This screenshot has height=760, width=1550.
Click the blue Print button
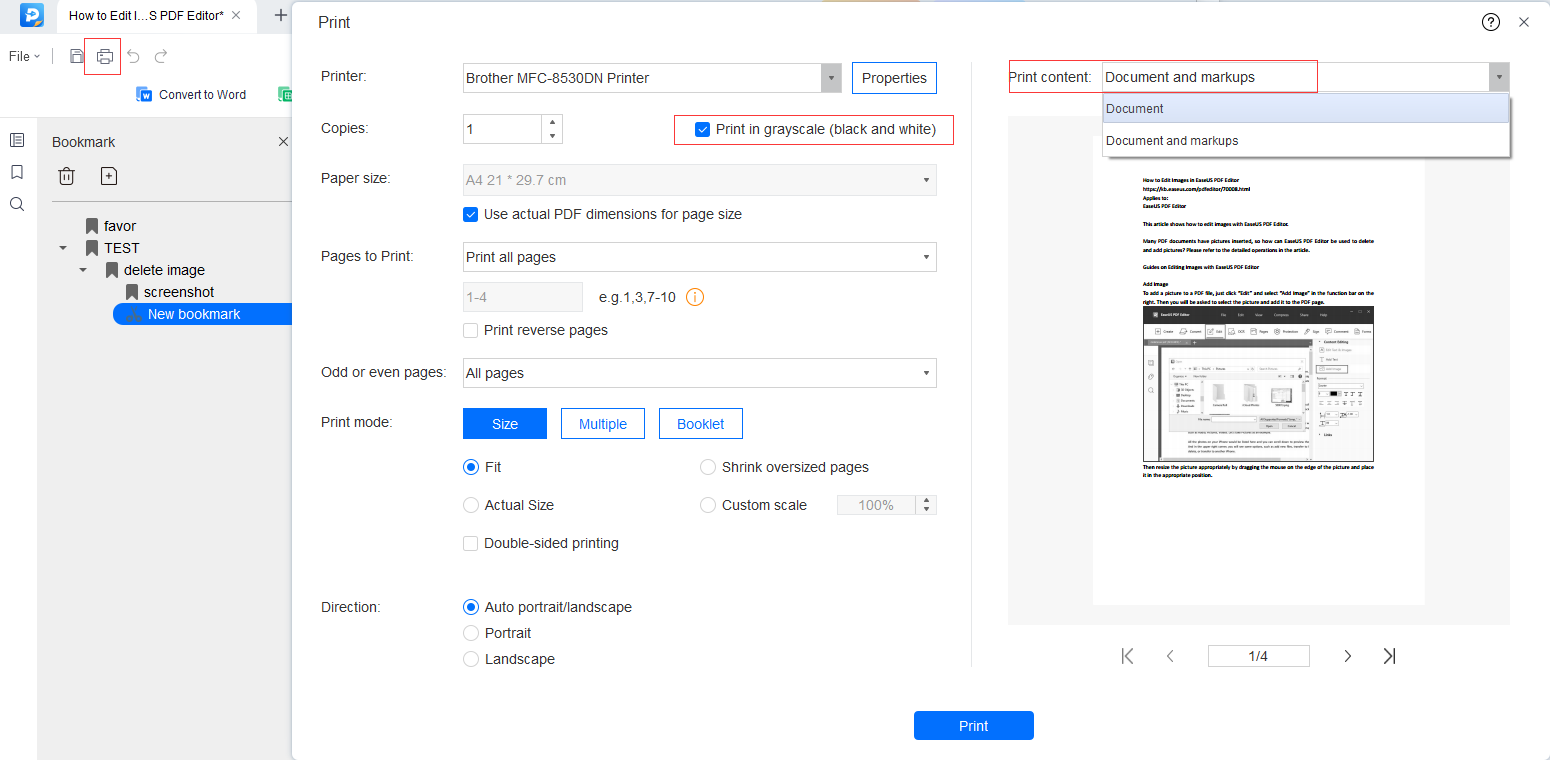pyautogui.click(x=973, y=726)
